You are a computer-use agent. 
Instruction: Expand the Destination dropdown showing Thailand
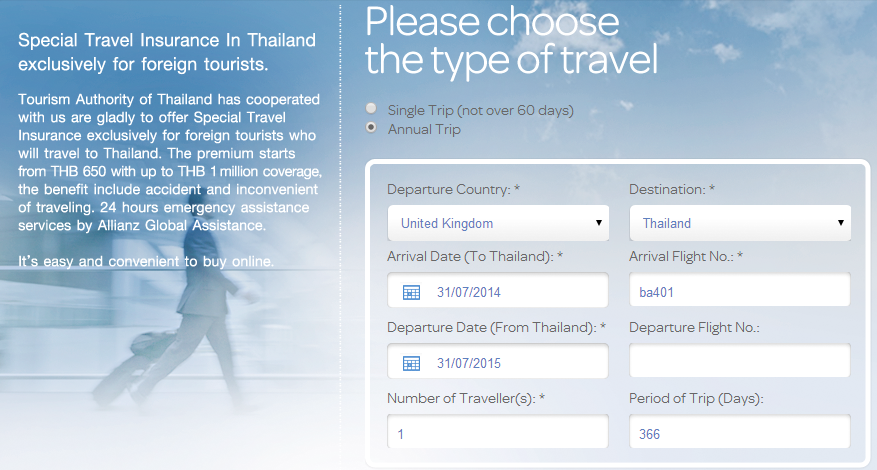740,223
